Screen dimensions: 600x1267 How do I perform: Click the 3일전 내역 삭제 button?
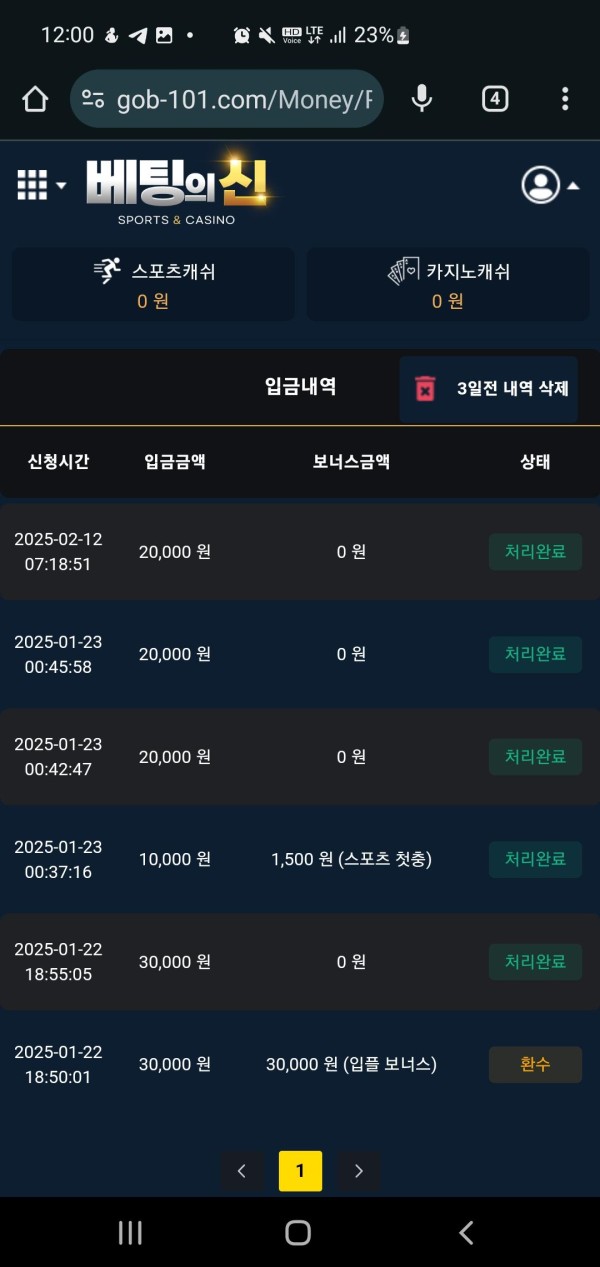(x=489, y=389)
